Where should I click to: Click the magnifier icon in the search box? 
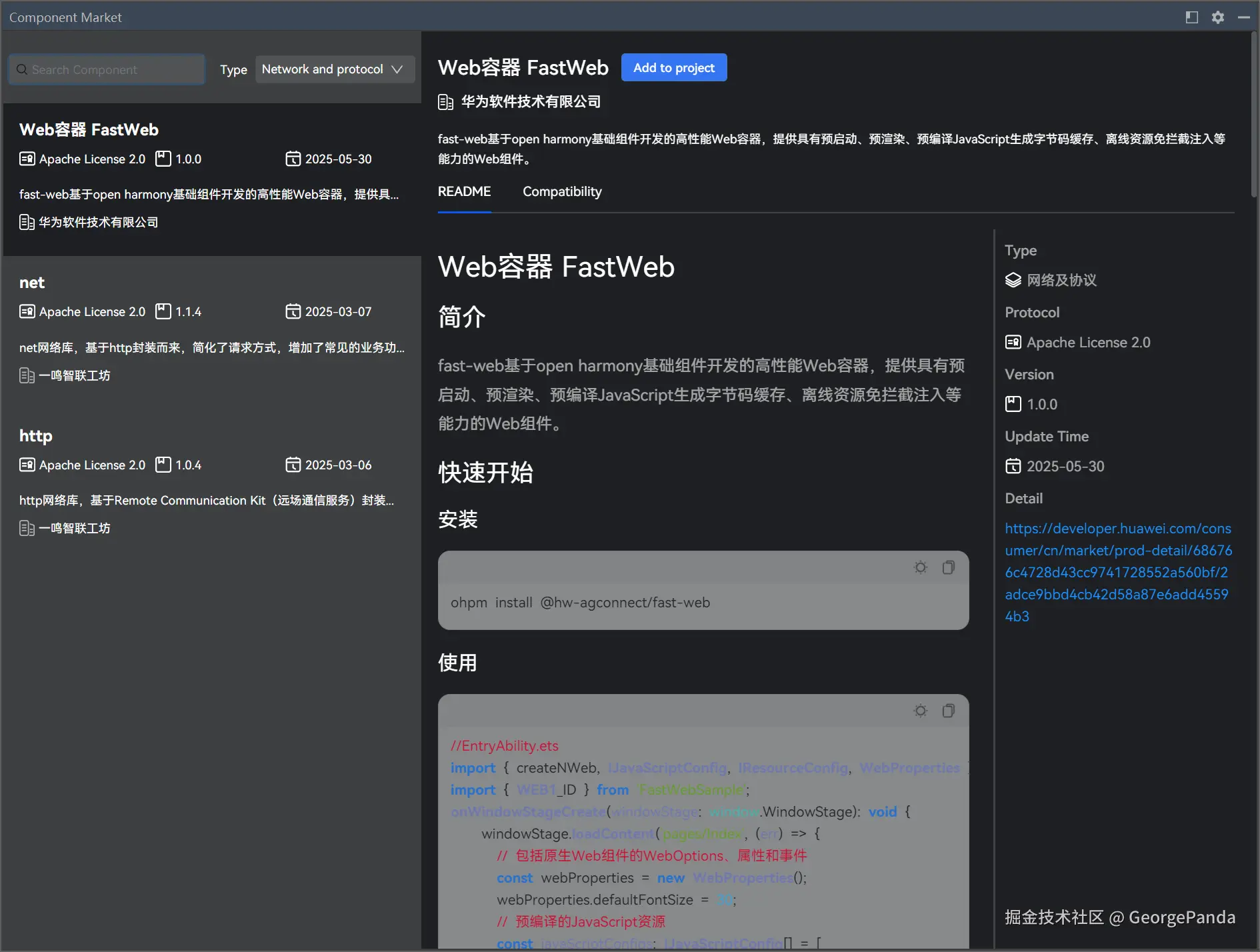point(22,69)
